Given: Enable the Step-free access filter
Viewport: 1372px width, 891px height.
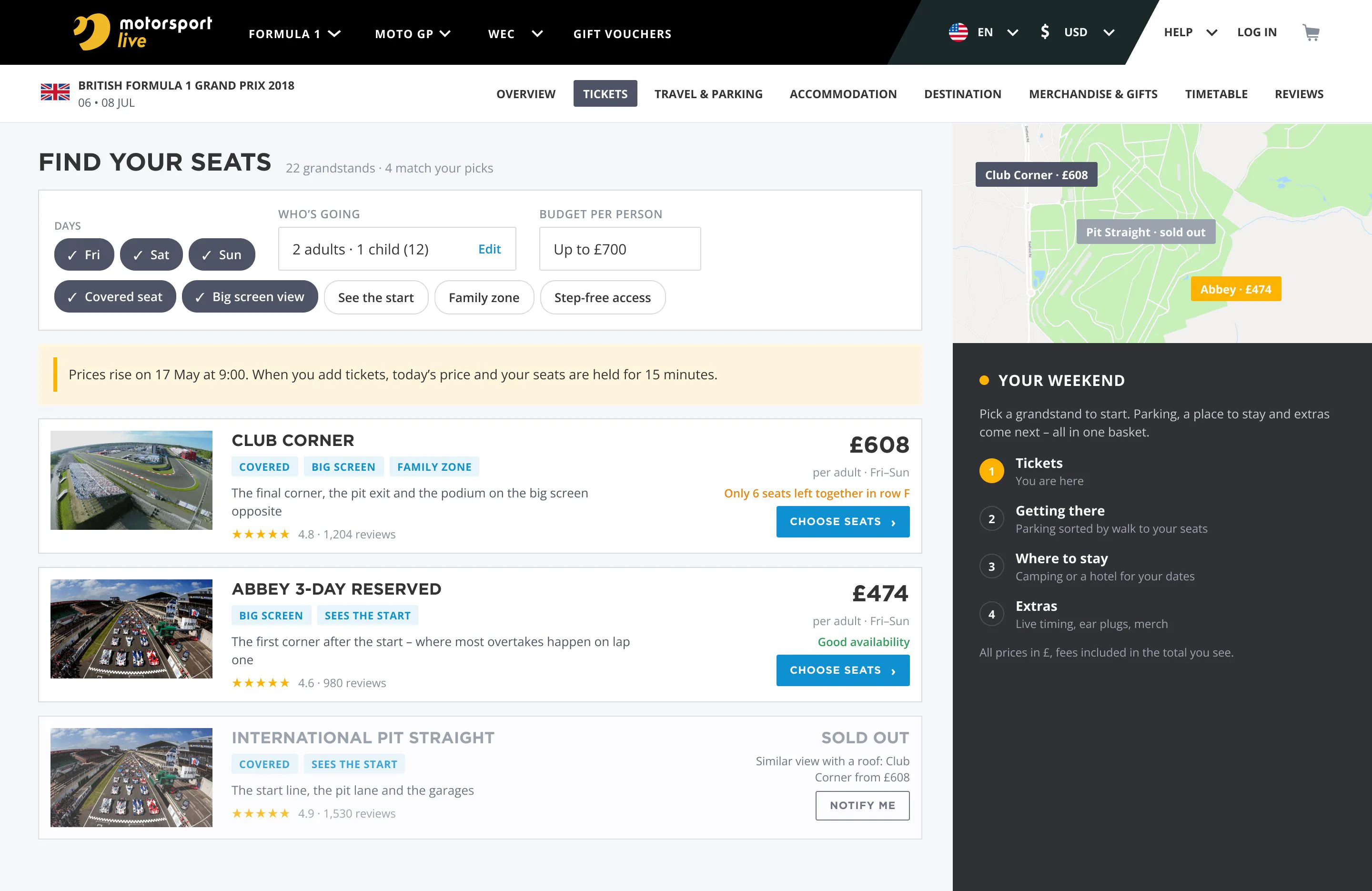Looking at the screenshot, I should coord(603,298).
